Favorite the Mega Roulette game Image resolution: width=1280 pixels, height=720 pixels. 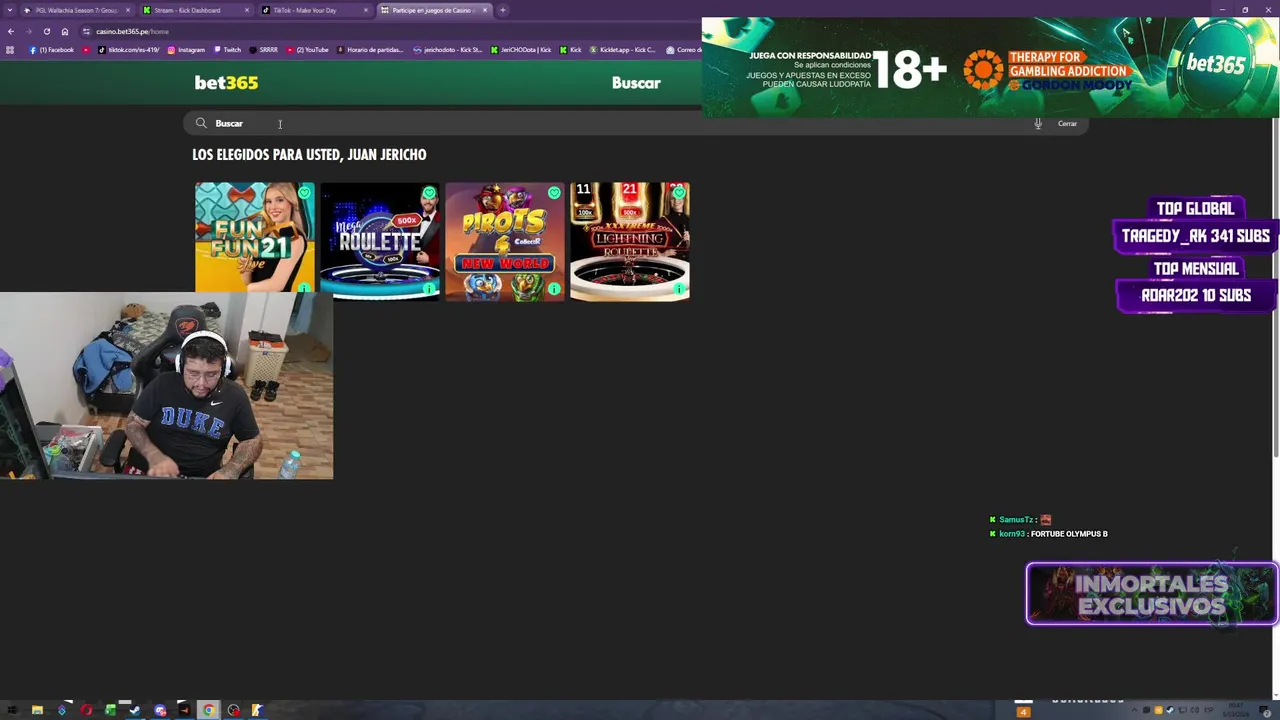click(x=429, y=192)
